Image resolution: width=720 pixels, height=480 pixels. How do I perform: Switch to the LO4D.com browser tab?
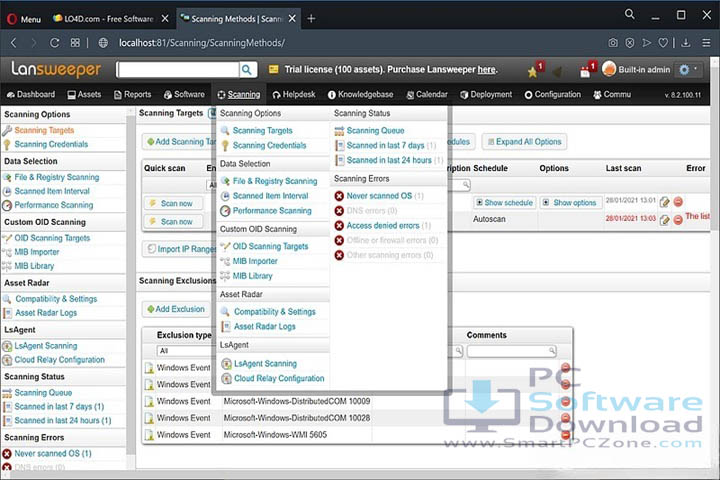tap(110, 18)
